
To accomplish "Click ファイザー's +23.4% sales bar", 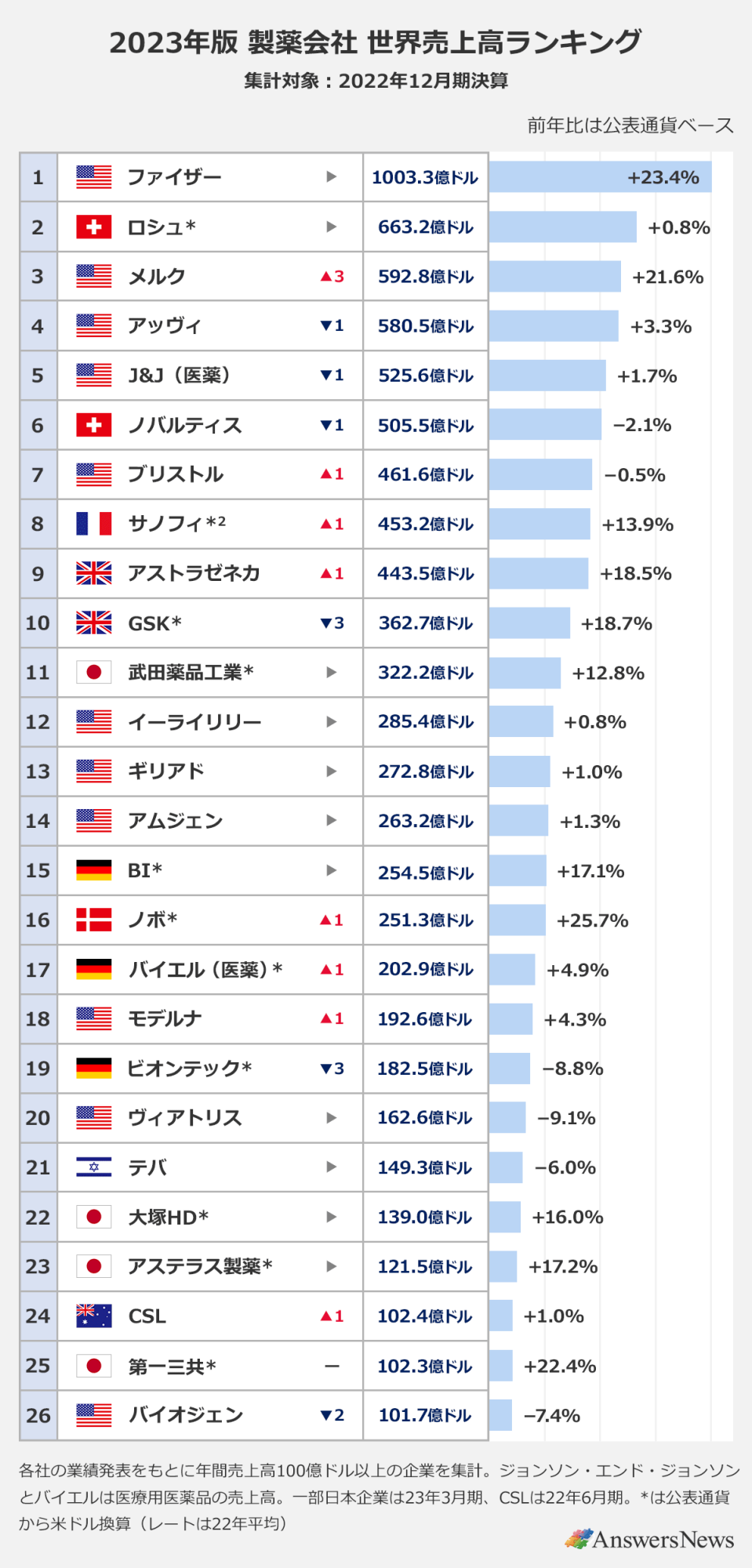I will click(600, 177).
